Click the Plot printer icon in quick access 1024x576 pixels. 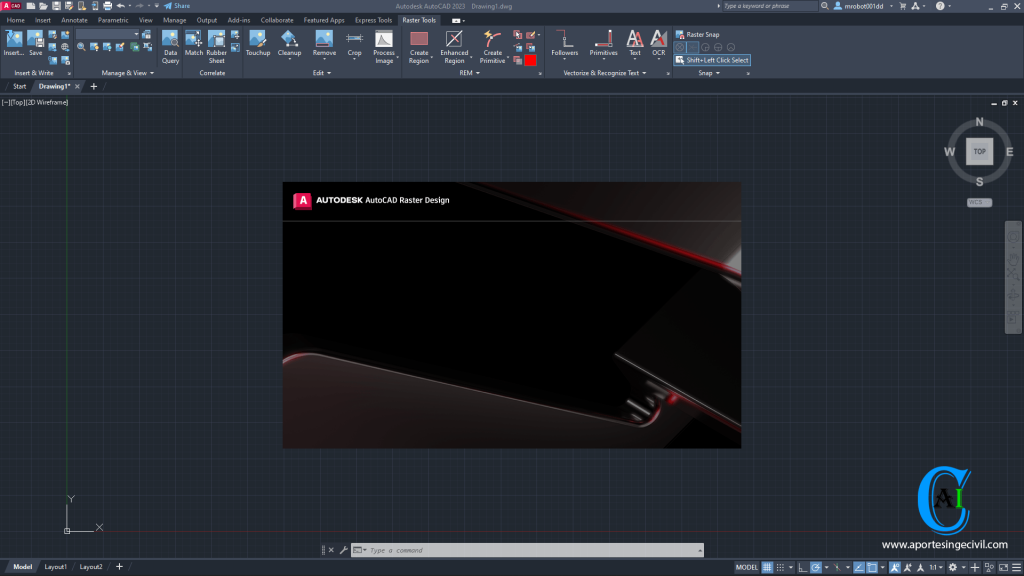point(108,6)
